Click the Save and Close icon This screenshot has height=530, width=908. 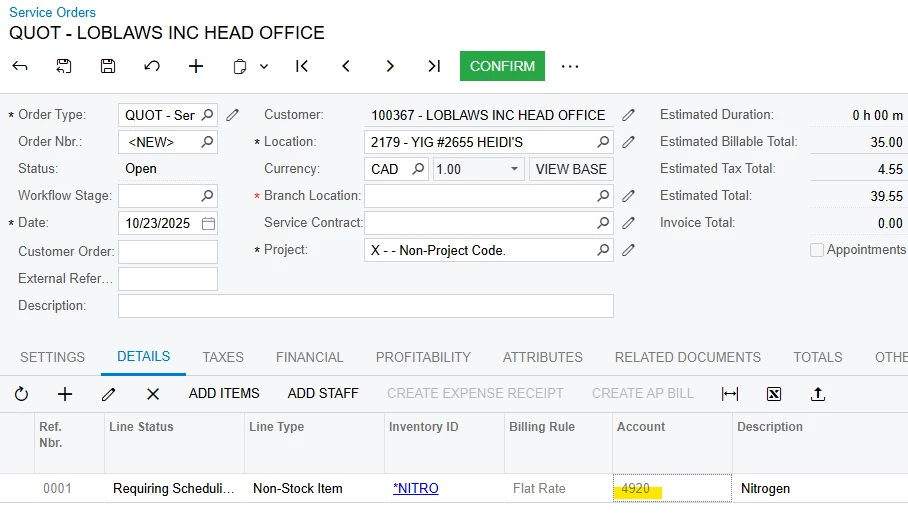point(64,66)
